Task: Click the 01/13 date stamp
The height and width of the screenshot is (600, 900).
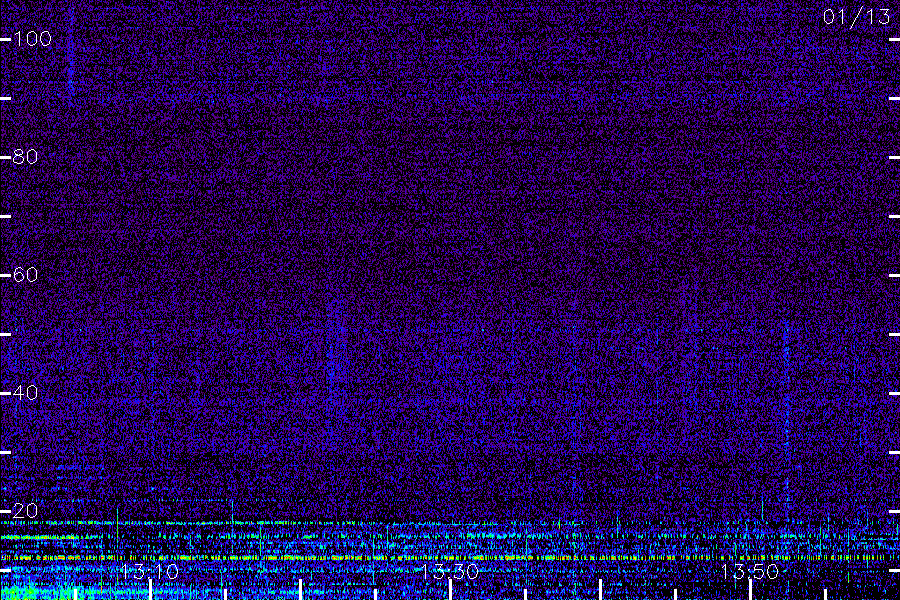Action: pyautogui.click(x=856, y=17)
